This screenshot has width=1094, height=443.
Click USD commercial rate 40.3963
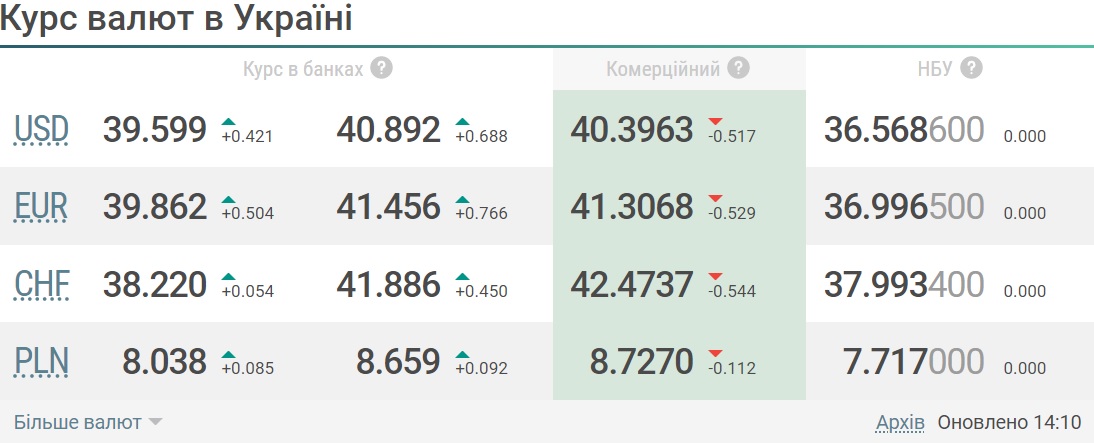(x=631, y=129)
